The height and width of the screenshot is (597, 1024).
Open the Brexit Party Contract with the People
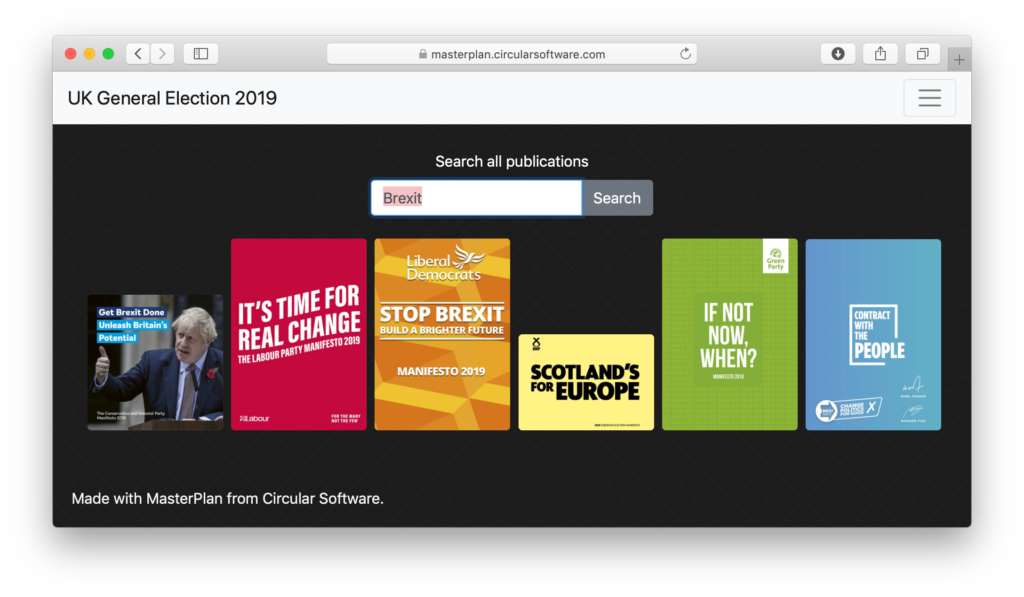tap(873, 334)
